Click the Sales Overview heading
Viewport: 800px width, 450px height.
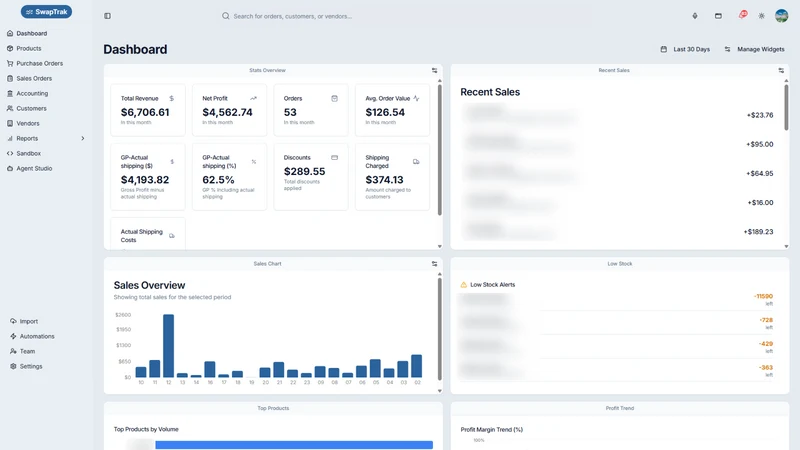tap(149, 285)
